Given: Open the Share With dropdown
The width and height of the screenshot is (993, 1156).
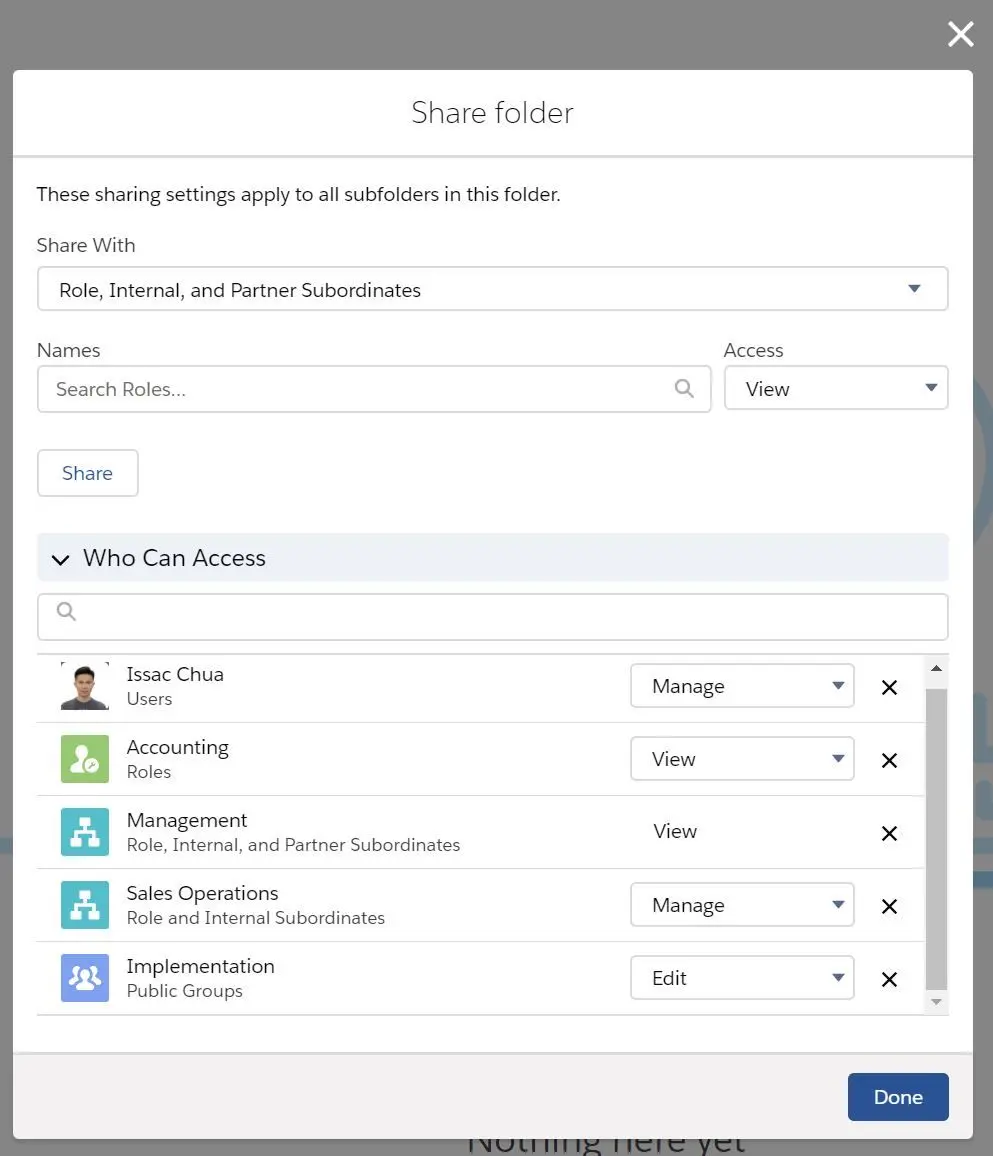Looking at the screenshot, I should pos(492,289).
